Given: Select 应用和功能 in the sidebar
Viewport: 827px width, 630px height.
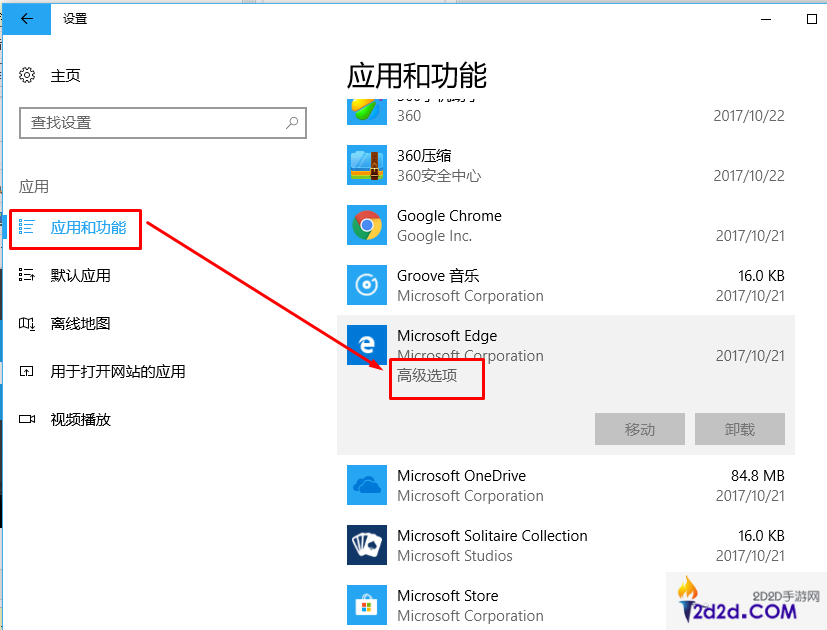Looking at the screenshot, I should click(88, 228).
